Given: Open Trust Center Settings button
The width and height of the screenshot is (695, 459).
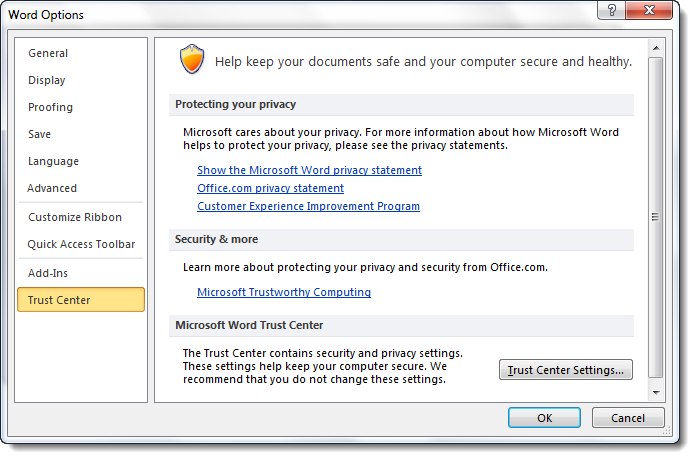Looking at the screenshot, I should point(566,370).
